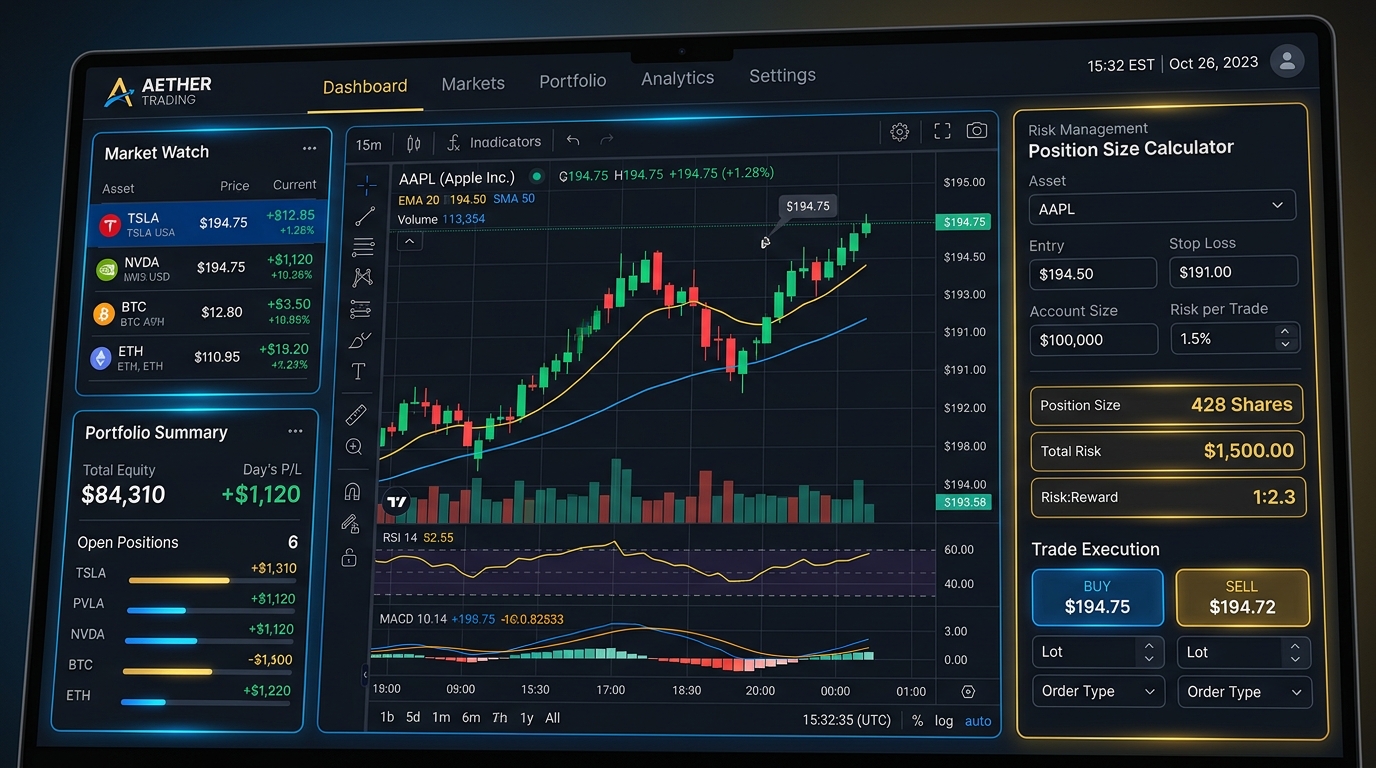Select the trend line drawing tool
Screen dimensions: 1376x768
pos(365,215)
